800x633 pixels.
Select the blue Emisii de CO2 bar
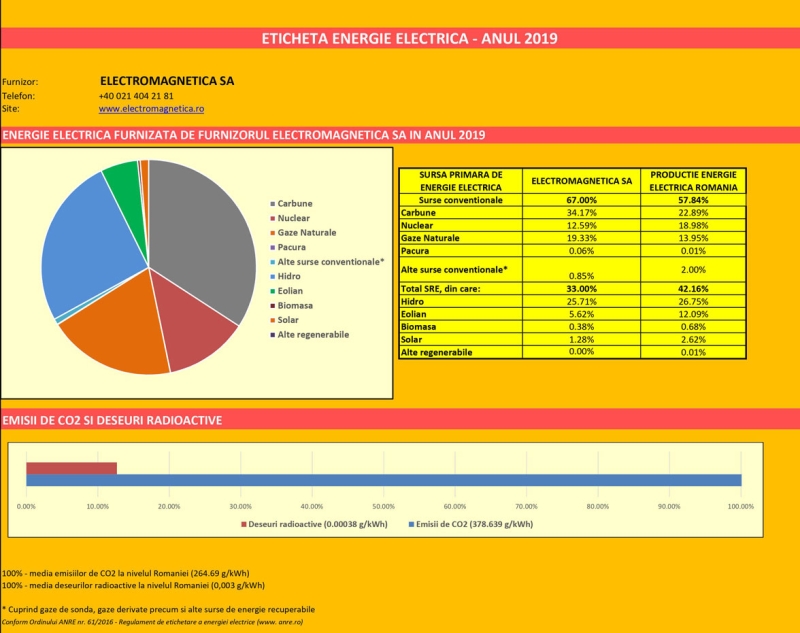(384, 480)
